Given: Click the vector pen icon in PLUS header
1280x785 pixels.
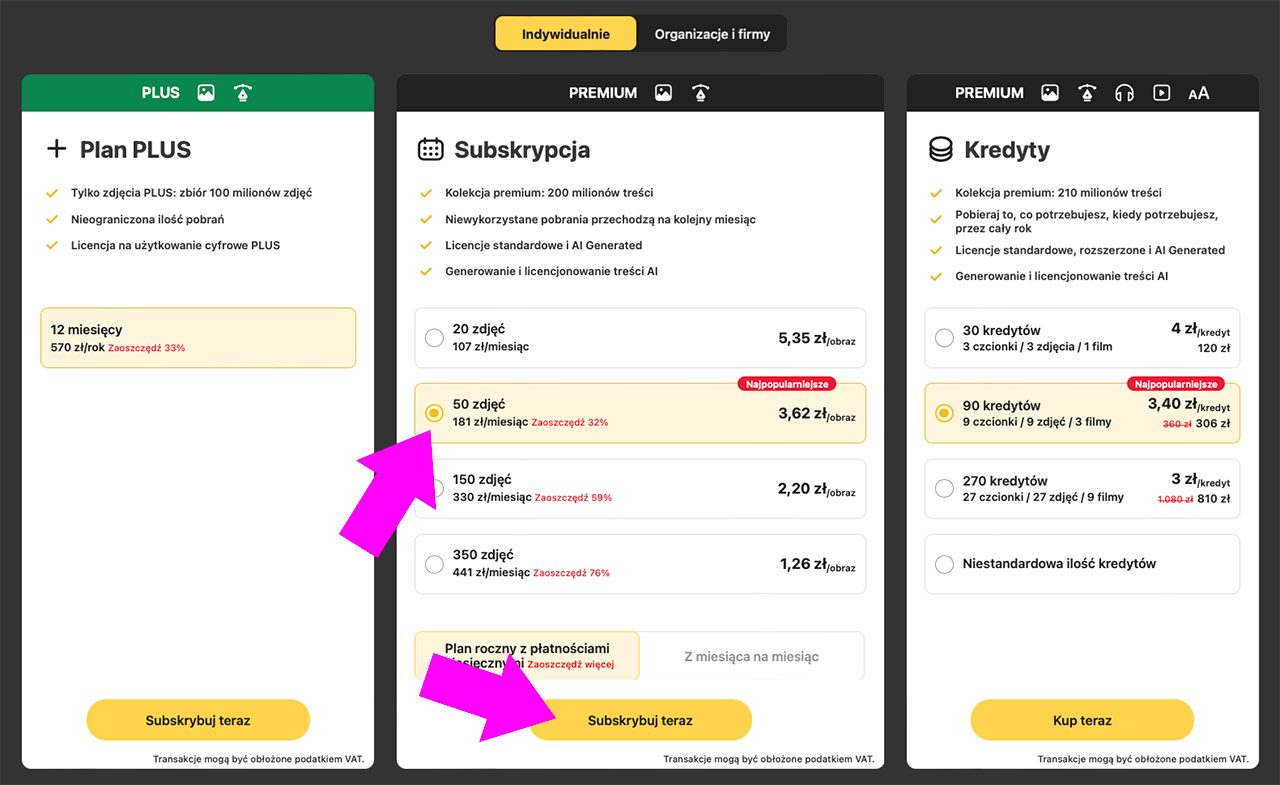Looking at the screenshot, I should [242, 93].
